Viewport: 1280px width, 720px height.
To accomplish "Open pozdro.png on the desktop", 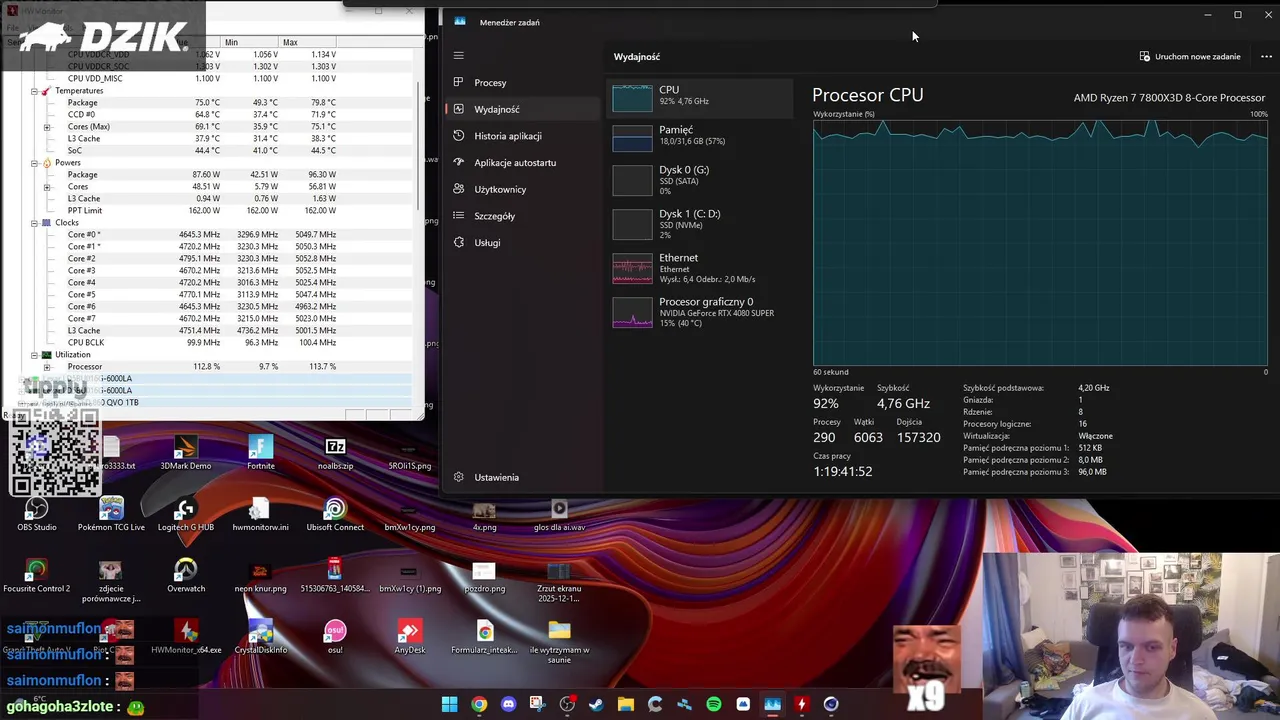I will [484, 576].
